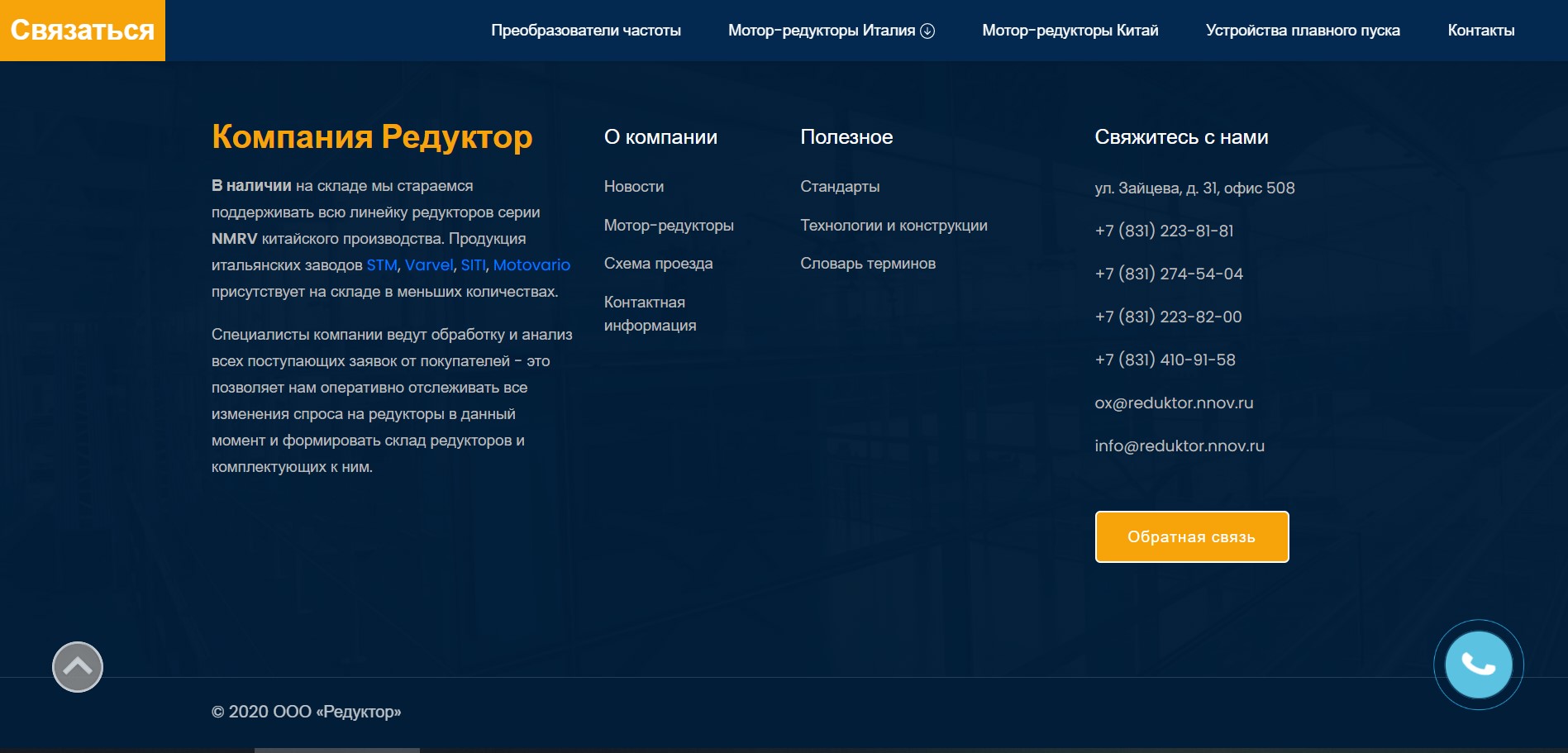Open the Мотор-редукторы footer link
The height and width of the screenshot is (753, 1568).
pyautogui.click(x=669, y=226)
